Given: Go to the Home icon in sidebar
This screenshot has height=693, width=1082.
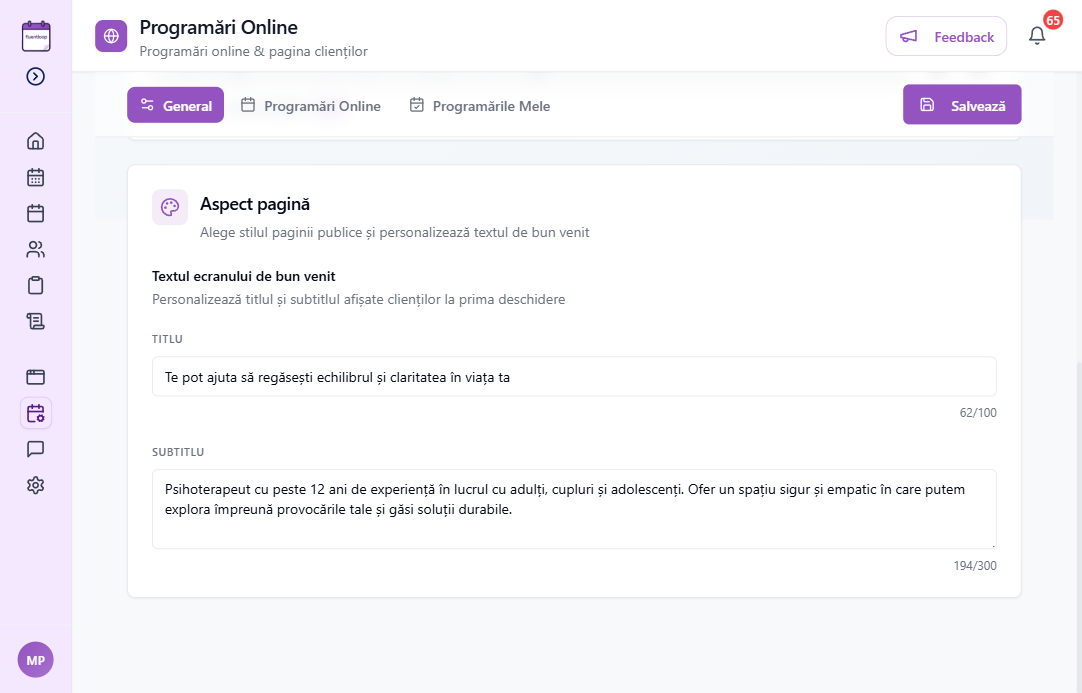Looking at the screenshot, I should 35,141.
